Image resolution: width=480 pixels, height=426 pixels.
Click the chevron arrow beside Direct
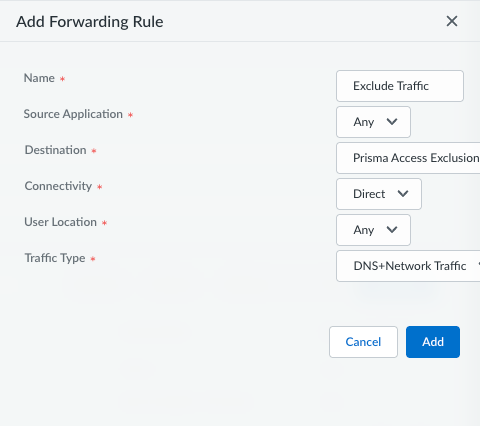403,194
